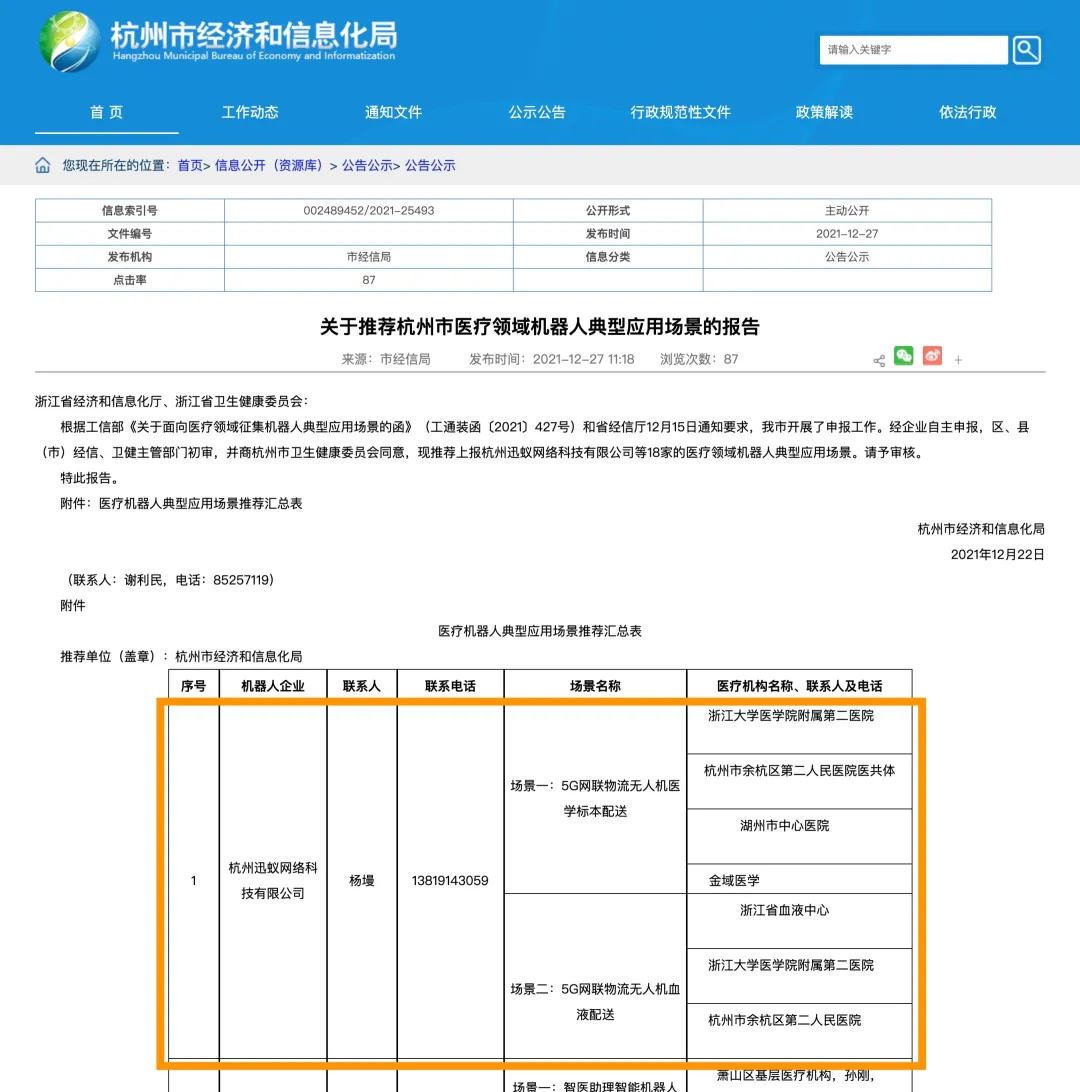
Task: Click table header 机器人企业
Action: 273,686
